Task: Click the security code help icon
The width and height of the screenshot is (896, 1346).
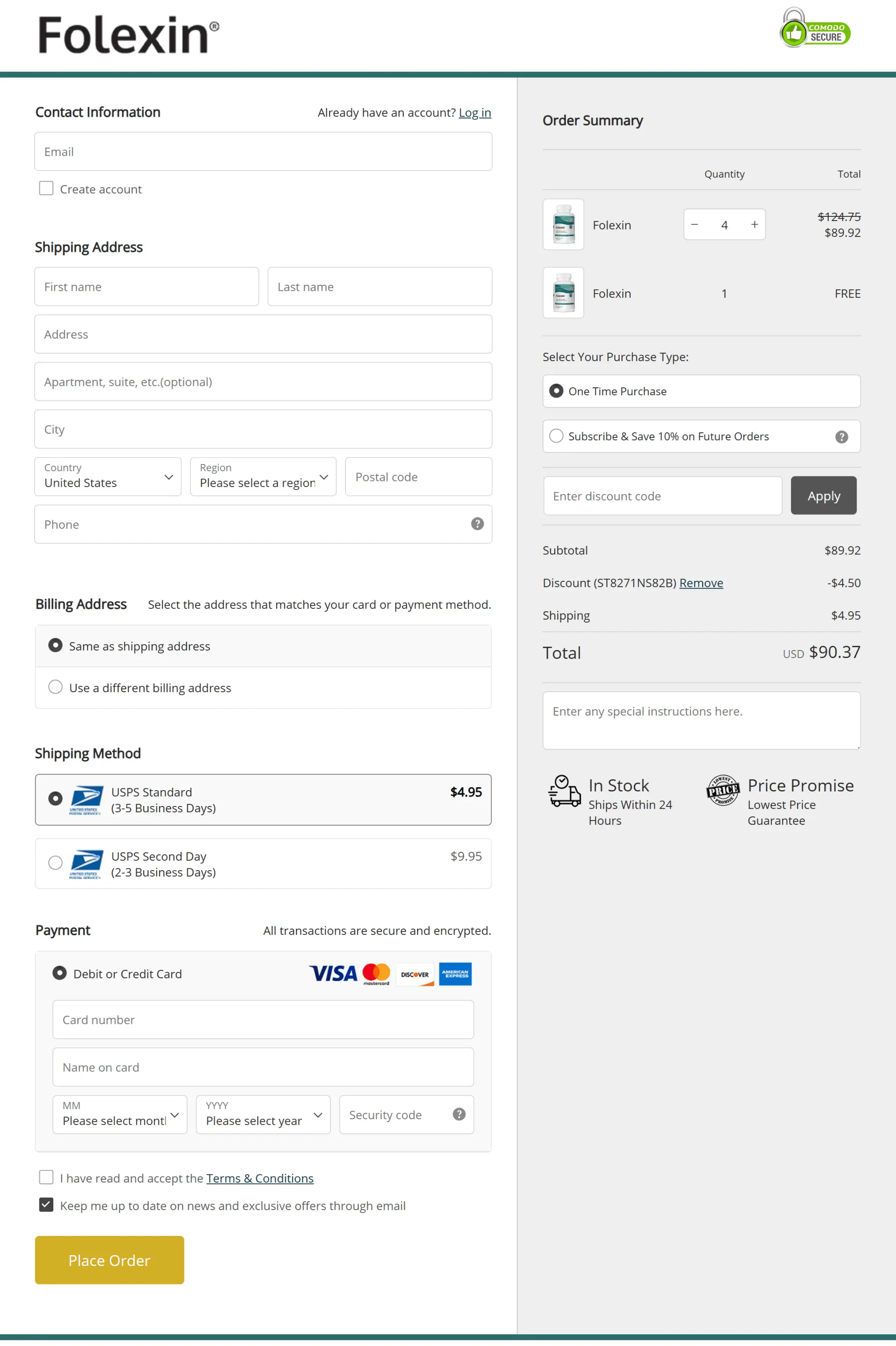Action: pos(459,1114)
